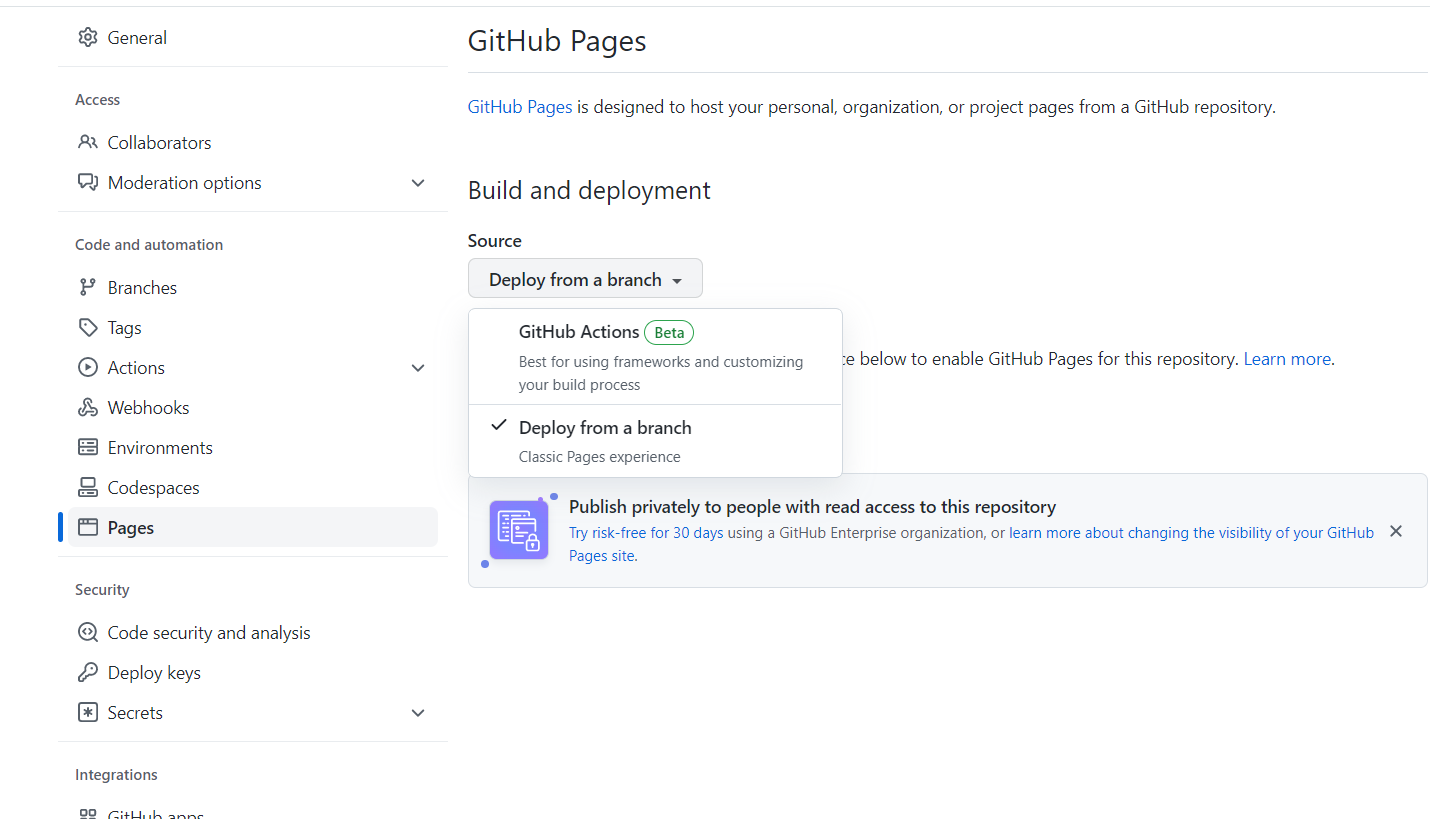Click the Webhooks icon in sidebar
Image resolution: width=1430 pixels, height=819 pixels.
click(x=88, y=408)
